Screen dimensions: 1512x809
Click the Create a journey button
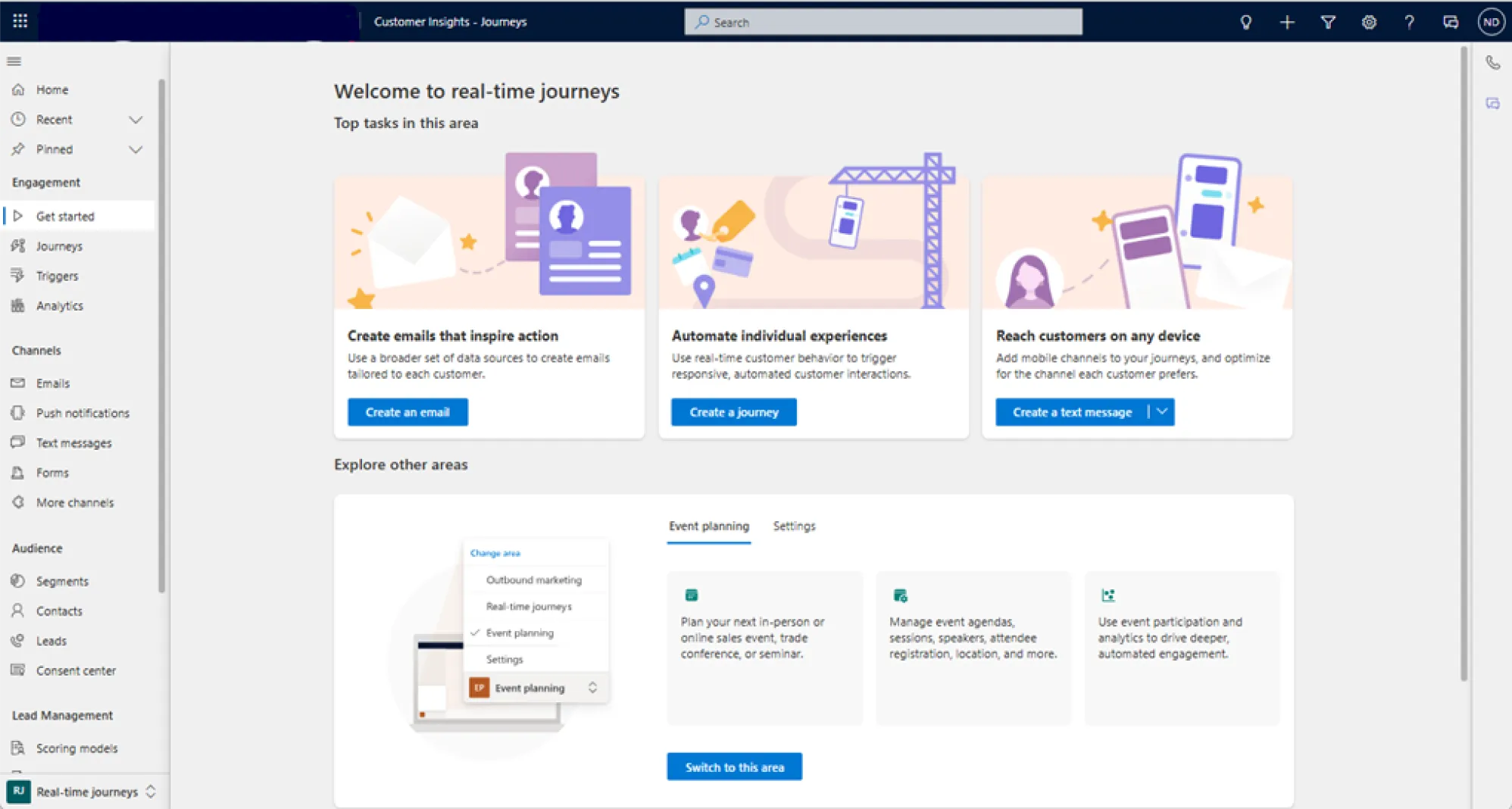(x=733, y=412)
